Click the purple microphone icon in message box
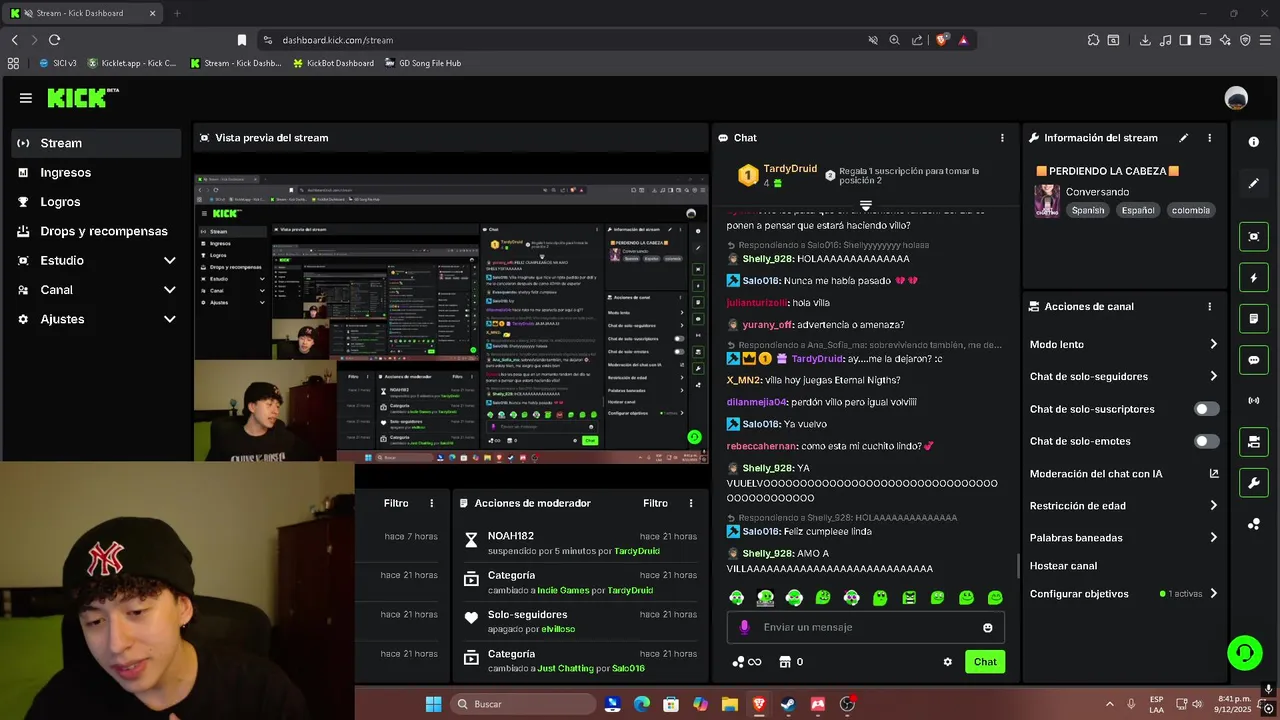The height and width of the screenshot is (720, 1280). tap(744, 627)
